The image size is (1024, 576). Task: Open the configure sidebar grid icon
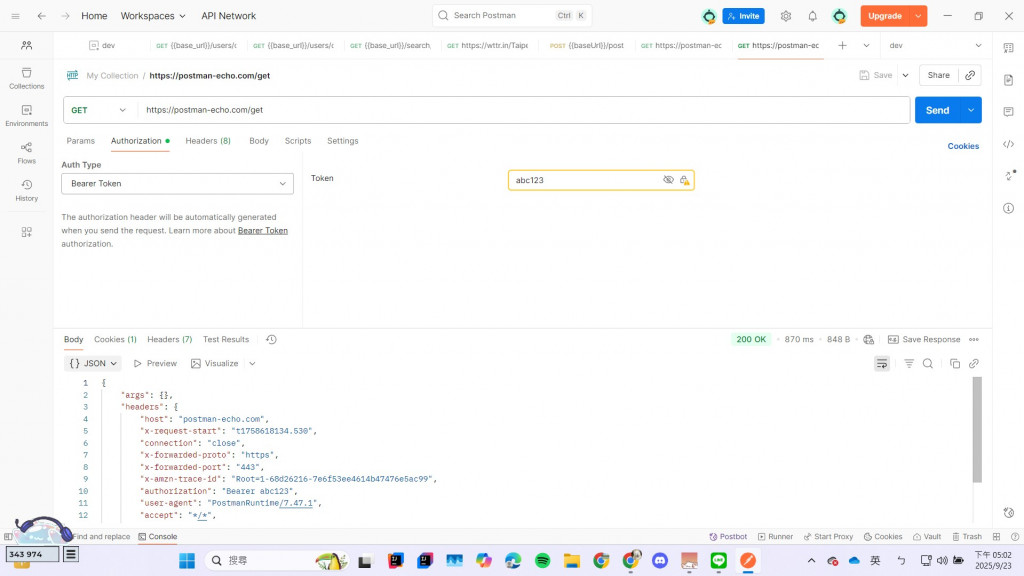click(x=27, y=232)
